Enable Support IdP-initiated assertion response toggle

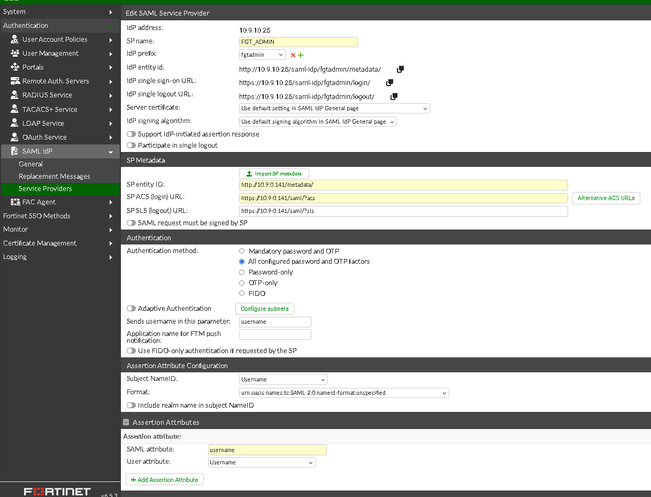coord(132,134)
